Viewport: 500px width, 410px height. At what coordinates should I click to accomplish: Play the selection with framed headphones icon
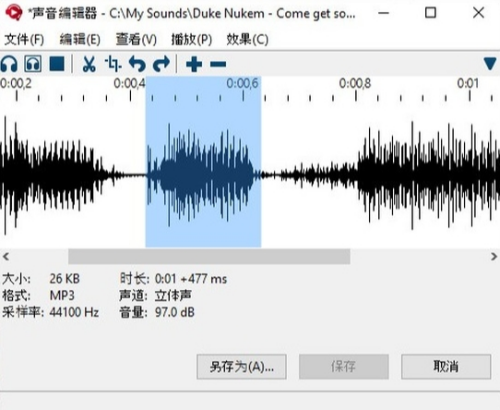coord(33,64)
